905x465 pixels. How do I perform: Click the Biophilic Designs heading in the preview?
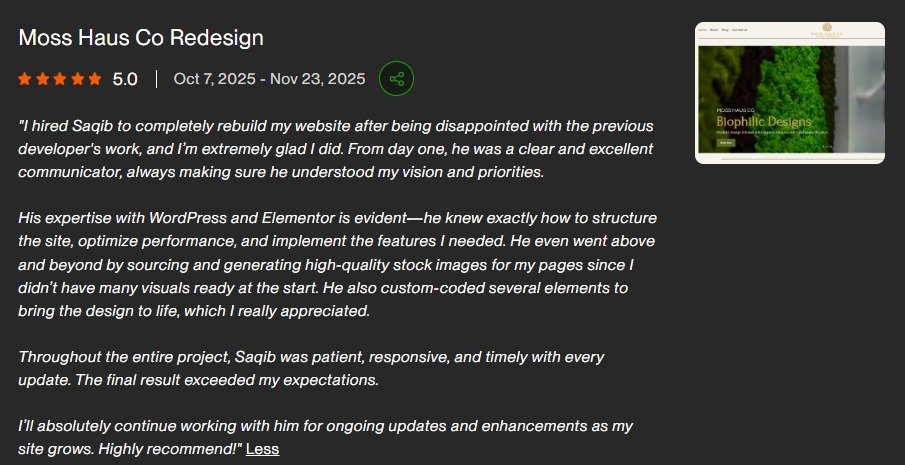point(764,121)
